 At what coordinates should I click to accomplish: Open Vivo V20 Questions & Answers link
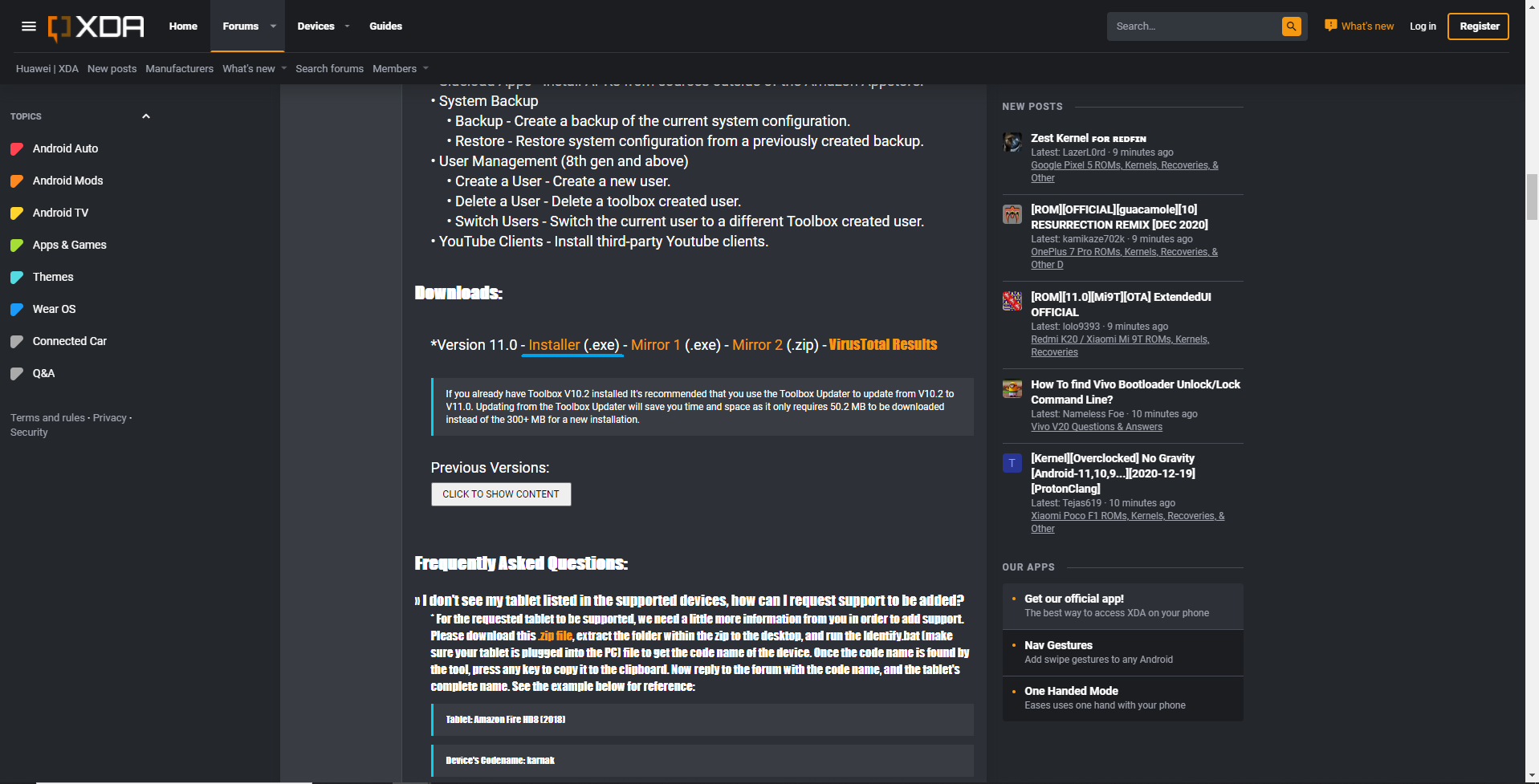(1096, 427)
